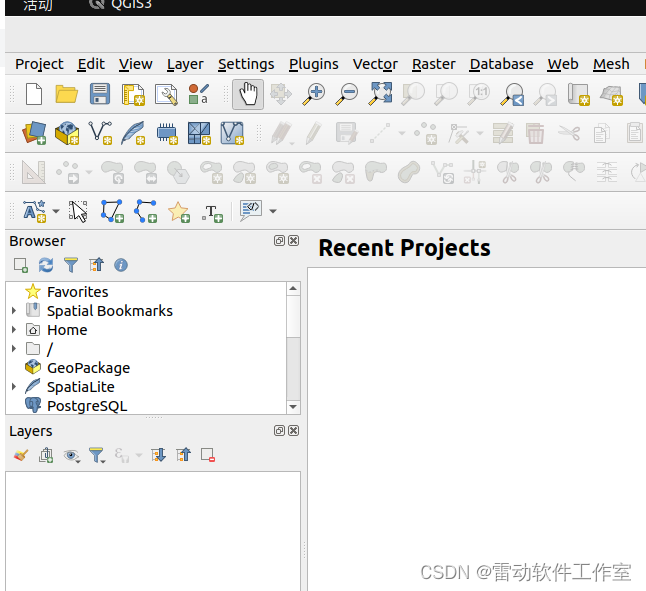This screenshot has width=646, height=591.
Task: Open the Style Manager icon
Action: pos(199,94)
